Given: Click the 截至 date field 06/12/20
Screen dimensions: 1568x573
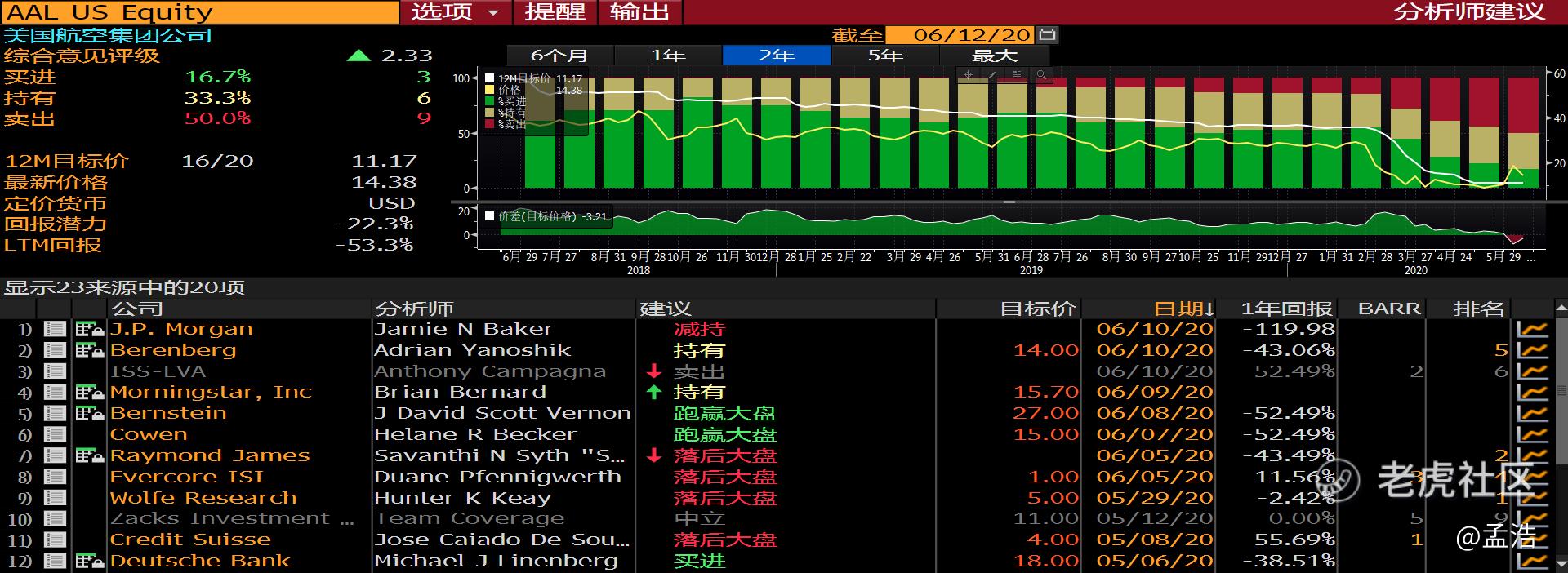Looking at the screenshot, I should click(960, 35).
